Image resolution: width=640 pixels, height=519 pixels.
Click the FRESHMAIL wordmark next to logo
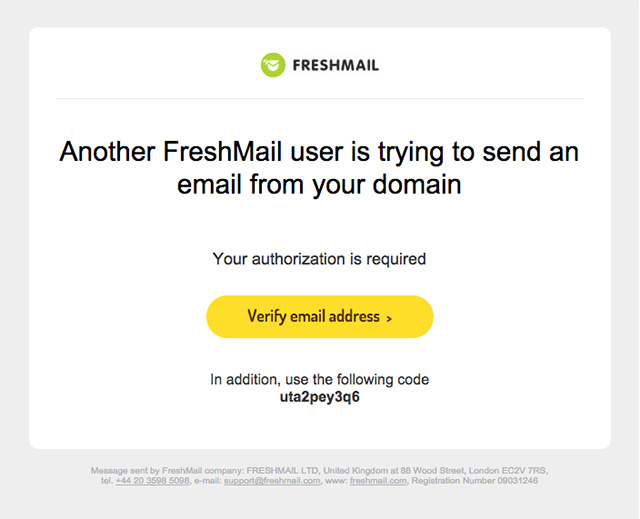pyautogui.click(x=336, y=65)
